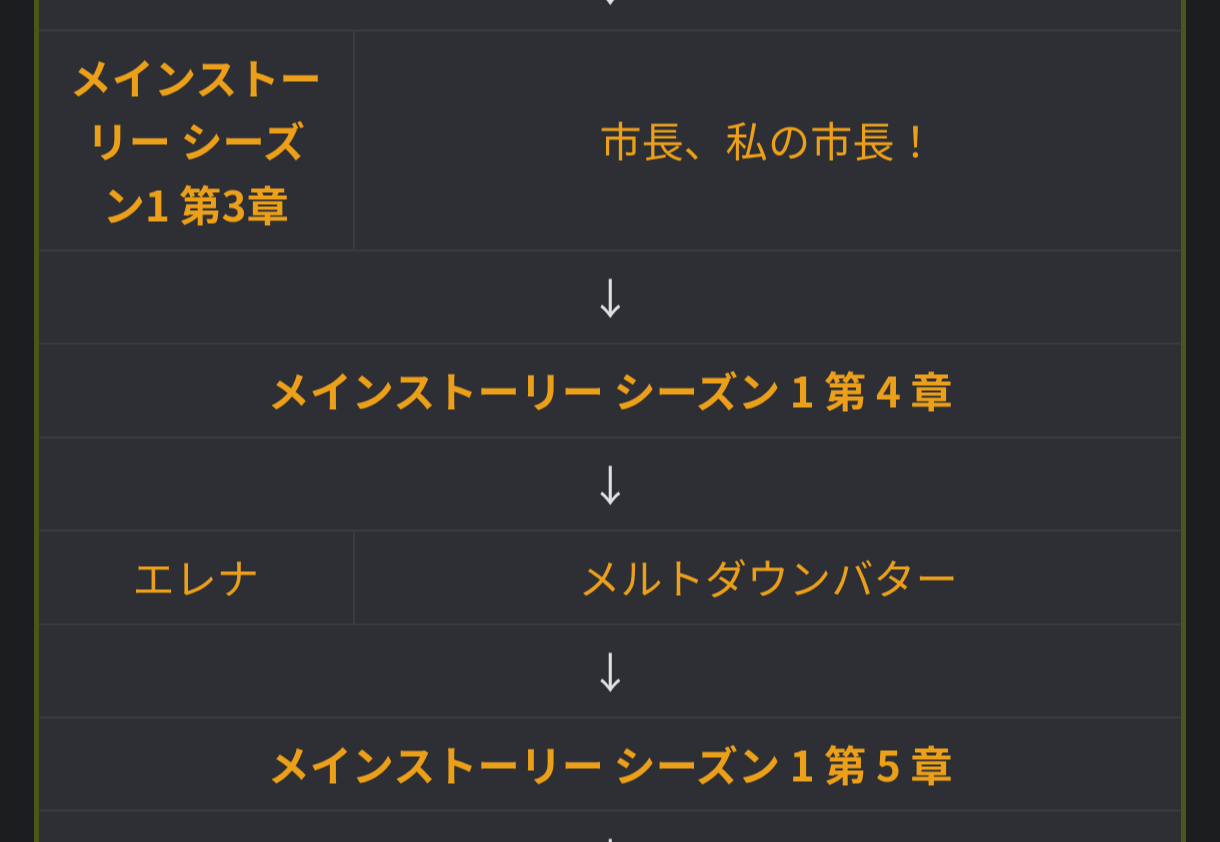
Task: Click empty cell area right of メルトダウンバター
Action: pyautogui.click(x=1070, y=579)
